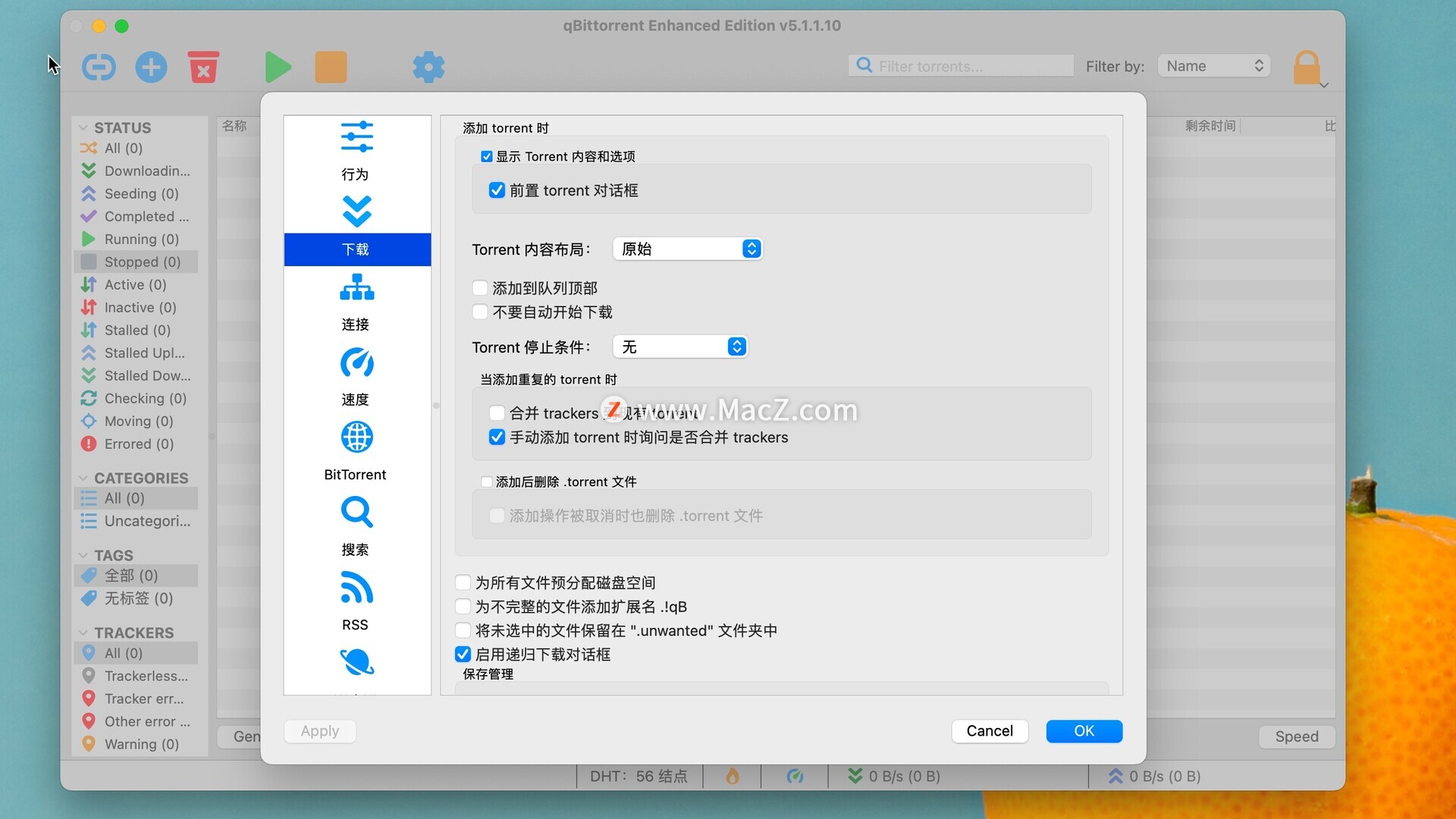Select the Uncategorized category filter
Viewport: 1456px width, 819px height.
click(136, 521)
